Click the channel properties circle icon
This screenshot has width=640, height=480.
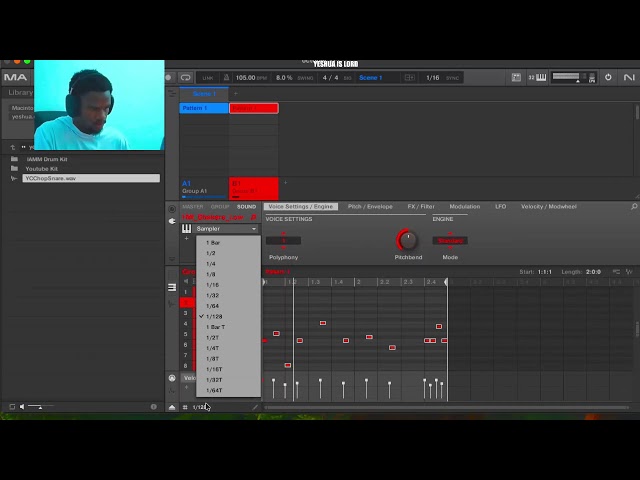(172, 209)
